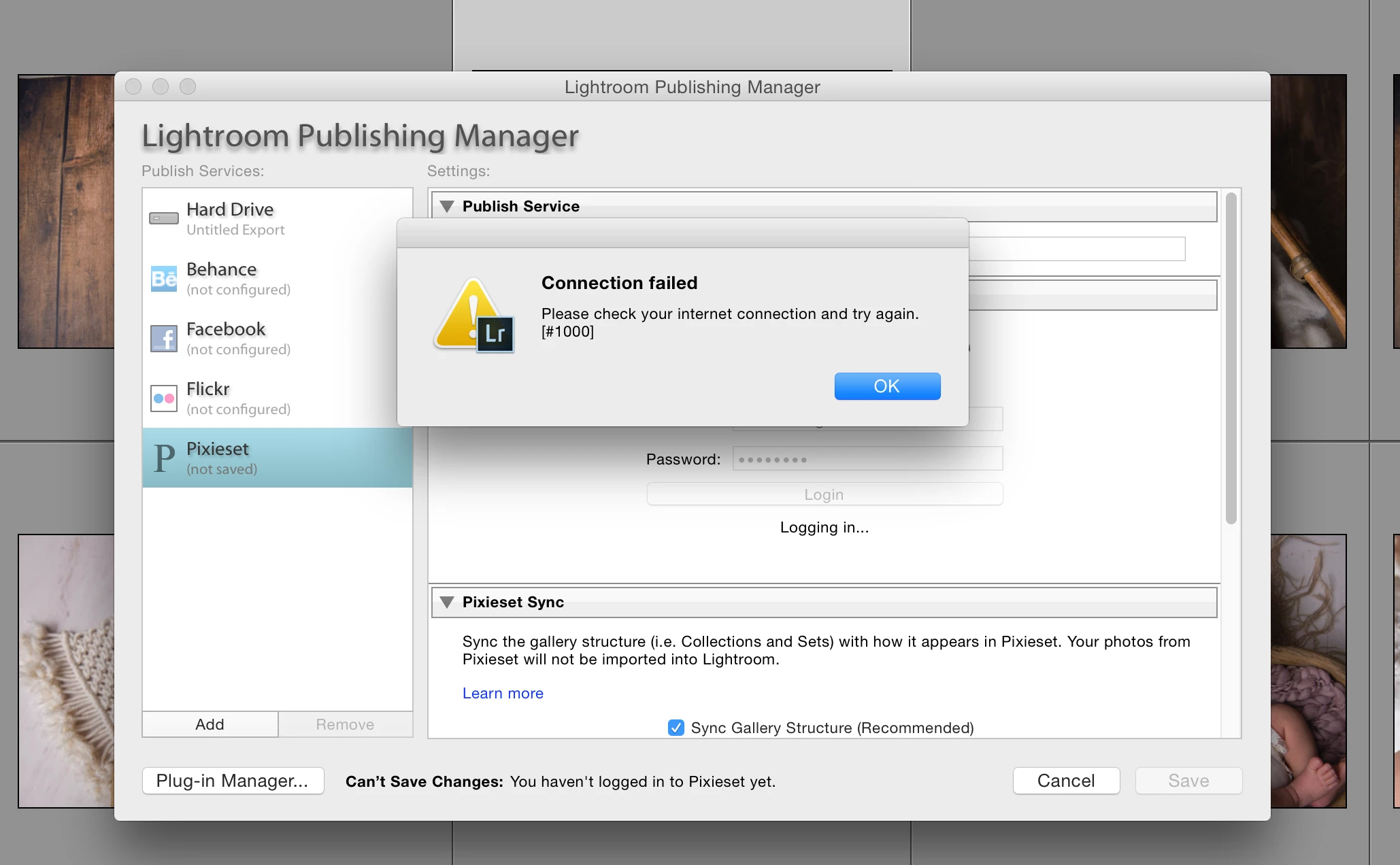Click the Facebook service icon
The width and height of the screenshot is (1400, 865).
click(x=164, y=338)
